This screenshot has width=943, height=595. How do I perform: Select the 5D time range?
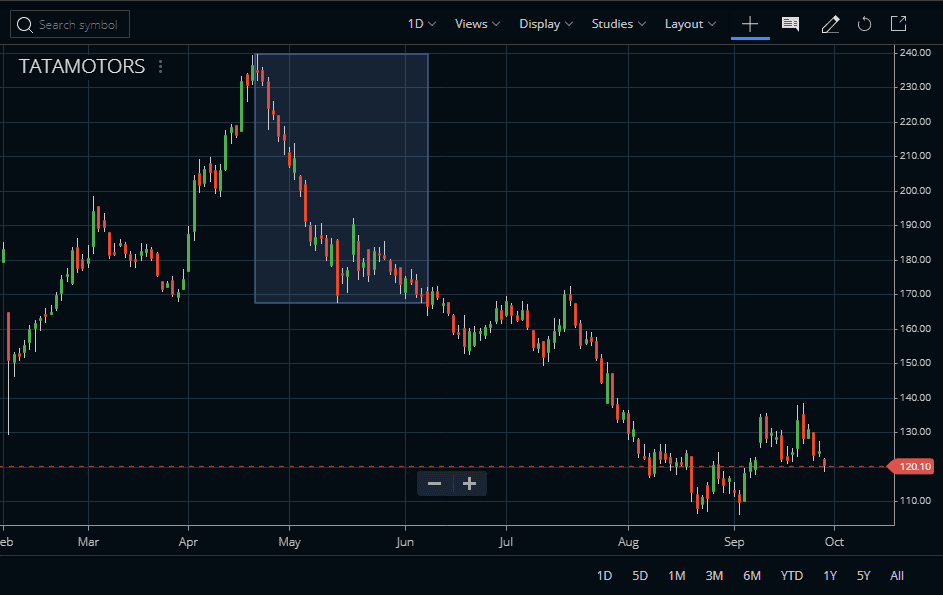tap(640, 575)
